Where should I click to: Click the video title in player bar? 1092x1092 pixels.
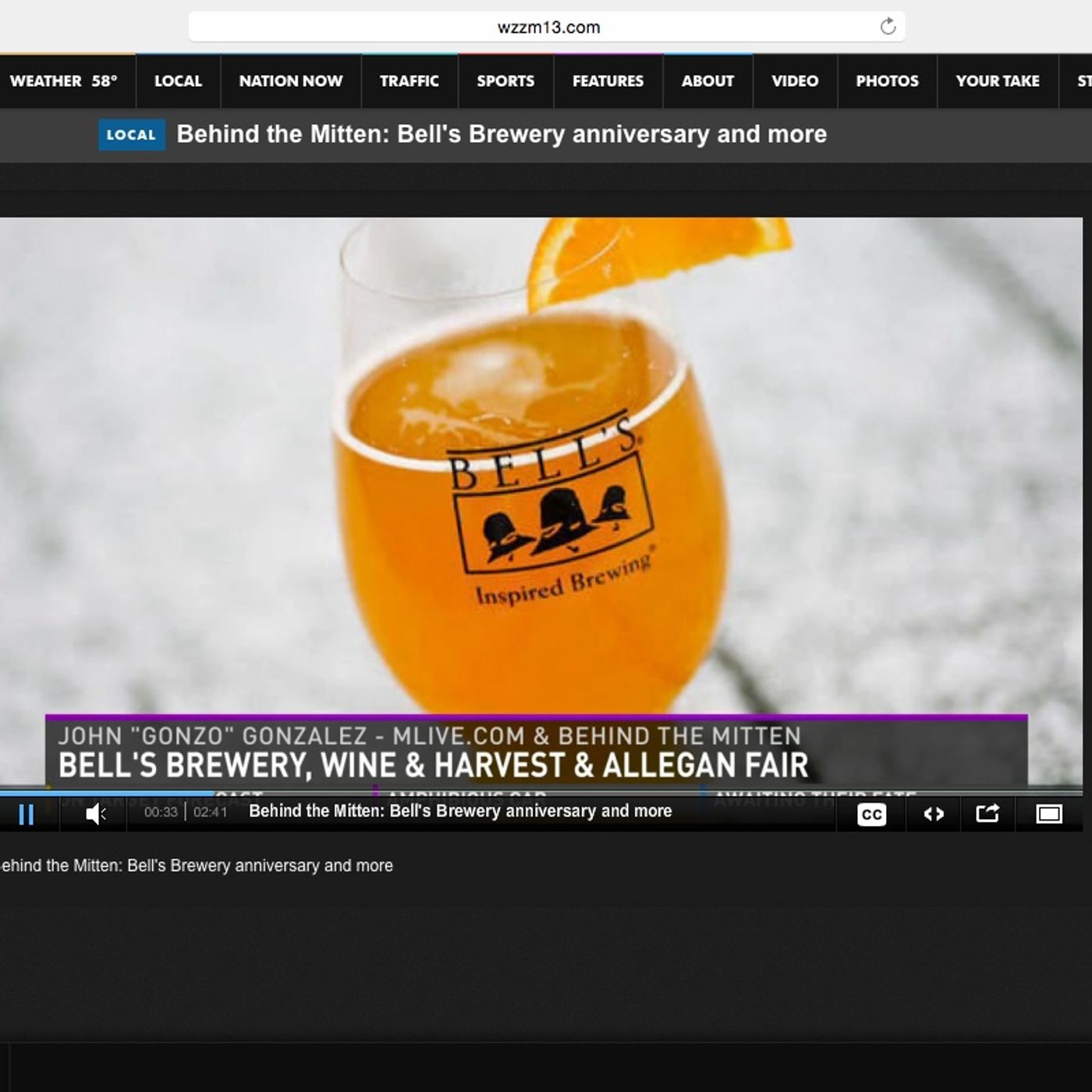click(x=460, y=811)
